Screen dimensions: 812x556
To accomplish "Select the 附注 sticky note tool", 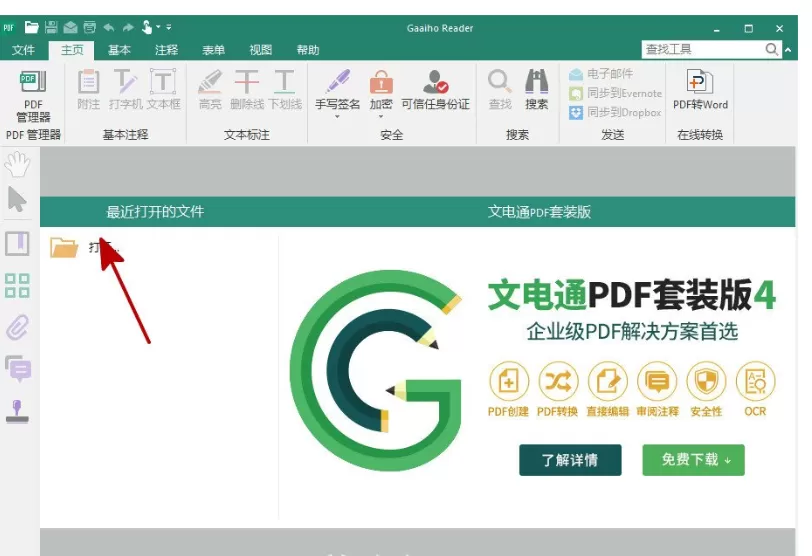I will point(89,90).
